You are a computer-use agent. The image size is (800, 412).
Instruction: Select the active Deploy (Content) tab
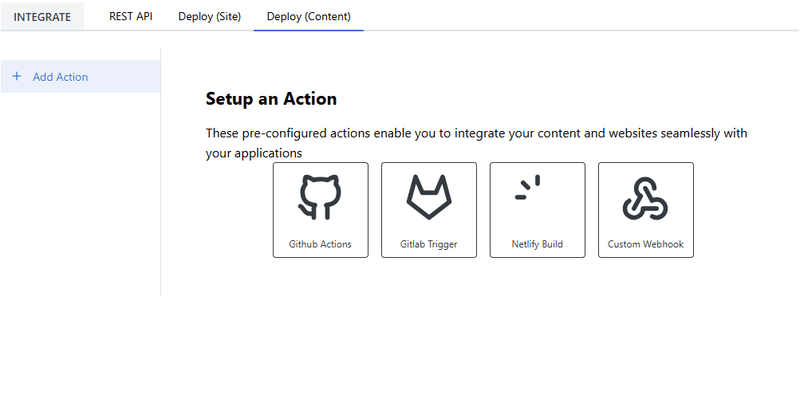point(308,17)
